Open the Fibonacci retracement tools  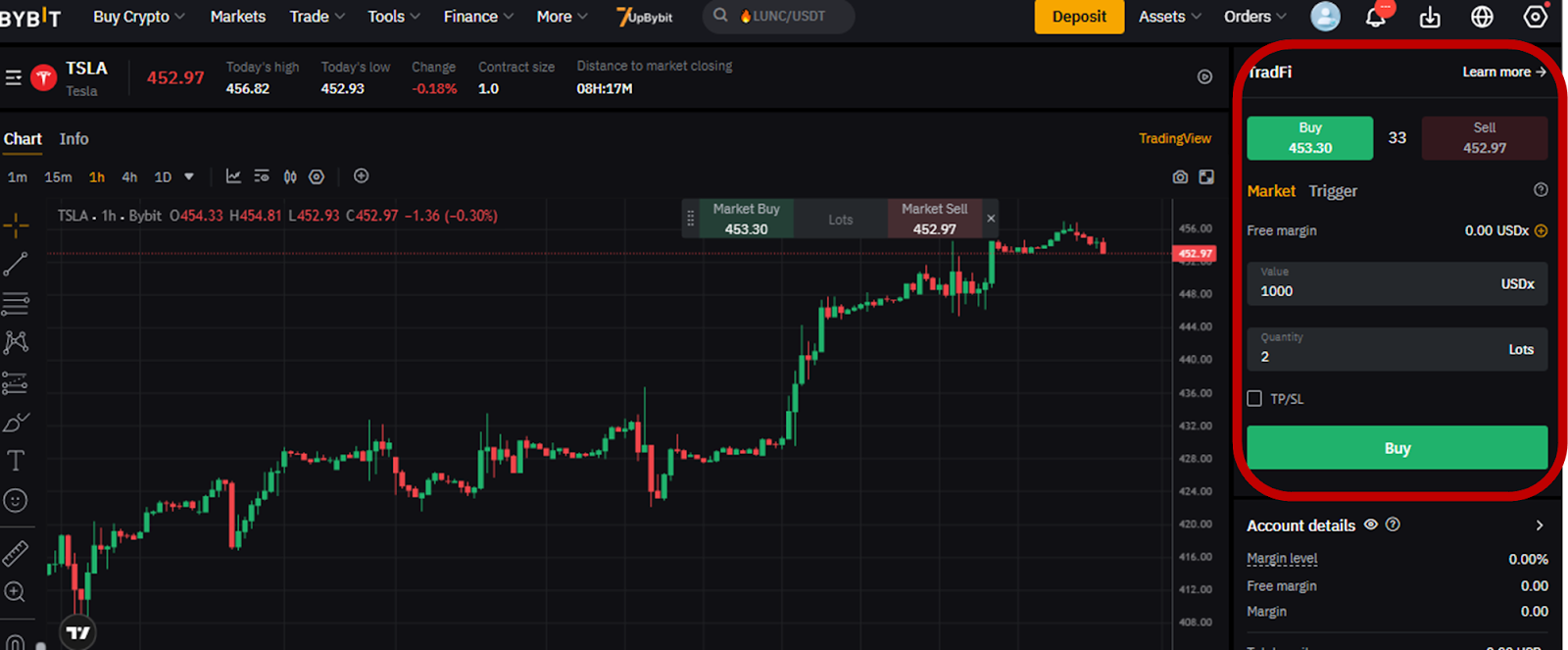tap(16, 303)
